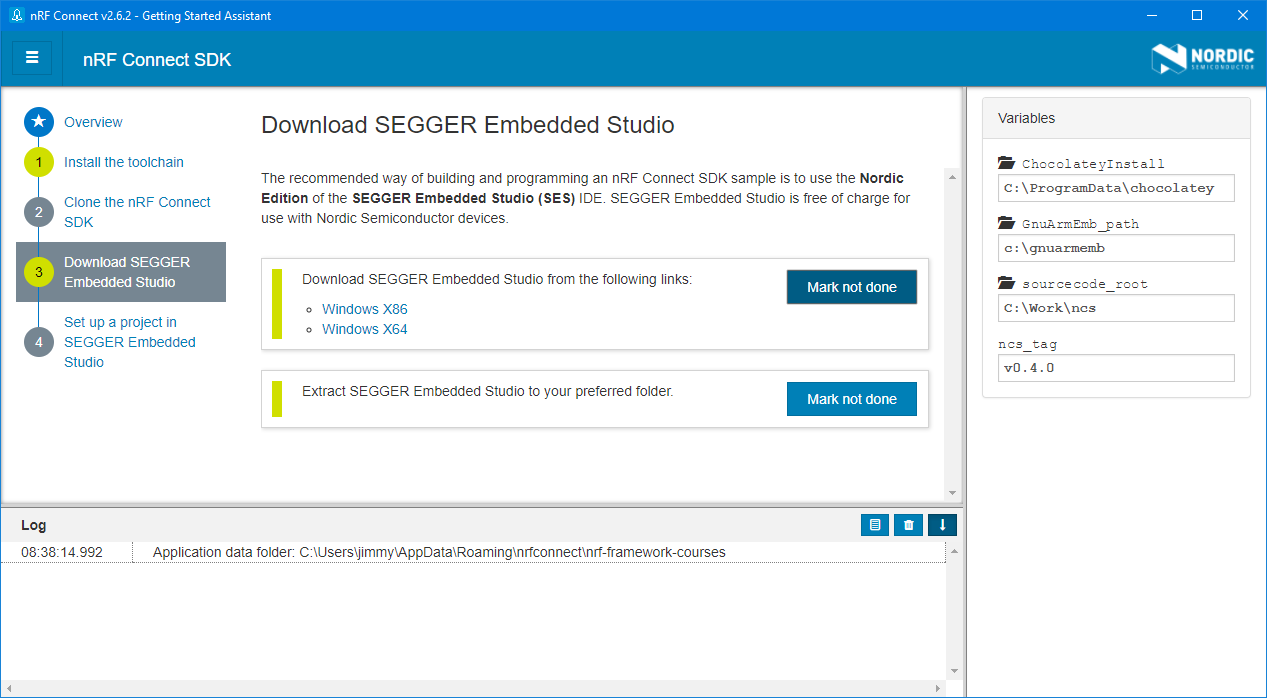
Task: Click the ncs_tag input field
Action: (x=1116, y=368)
